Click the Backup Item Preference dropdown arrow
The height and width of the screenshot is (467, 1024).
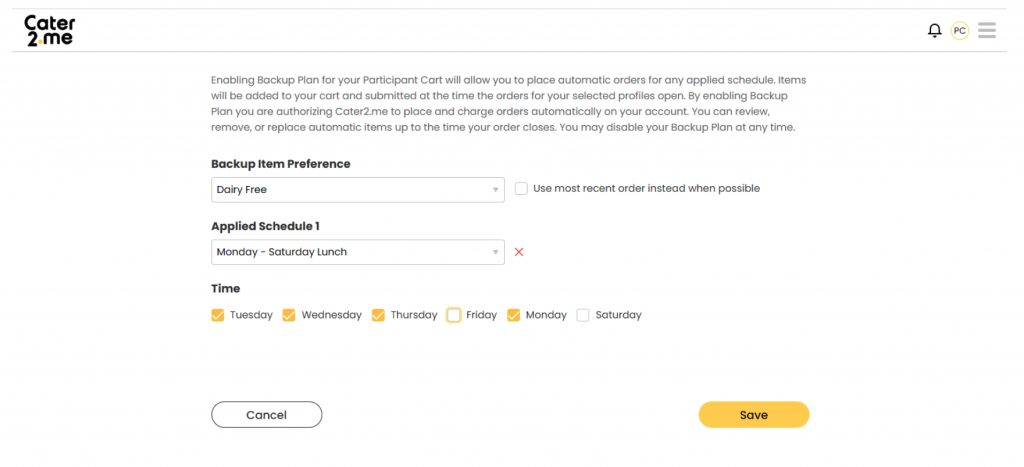coord(495,190)
